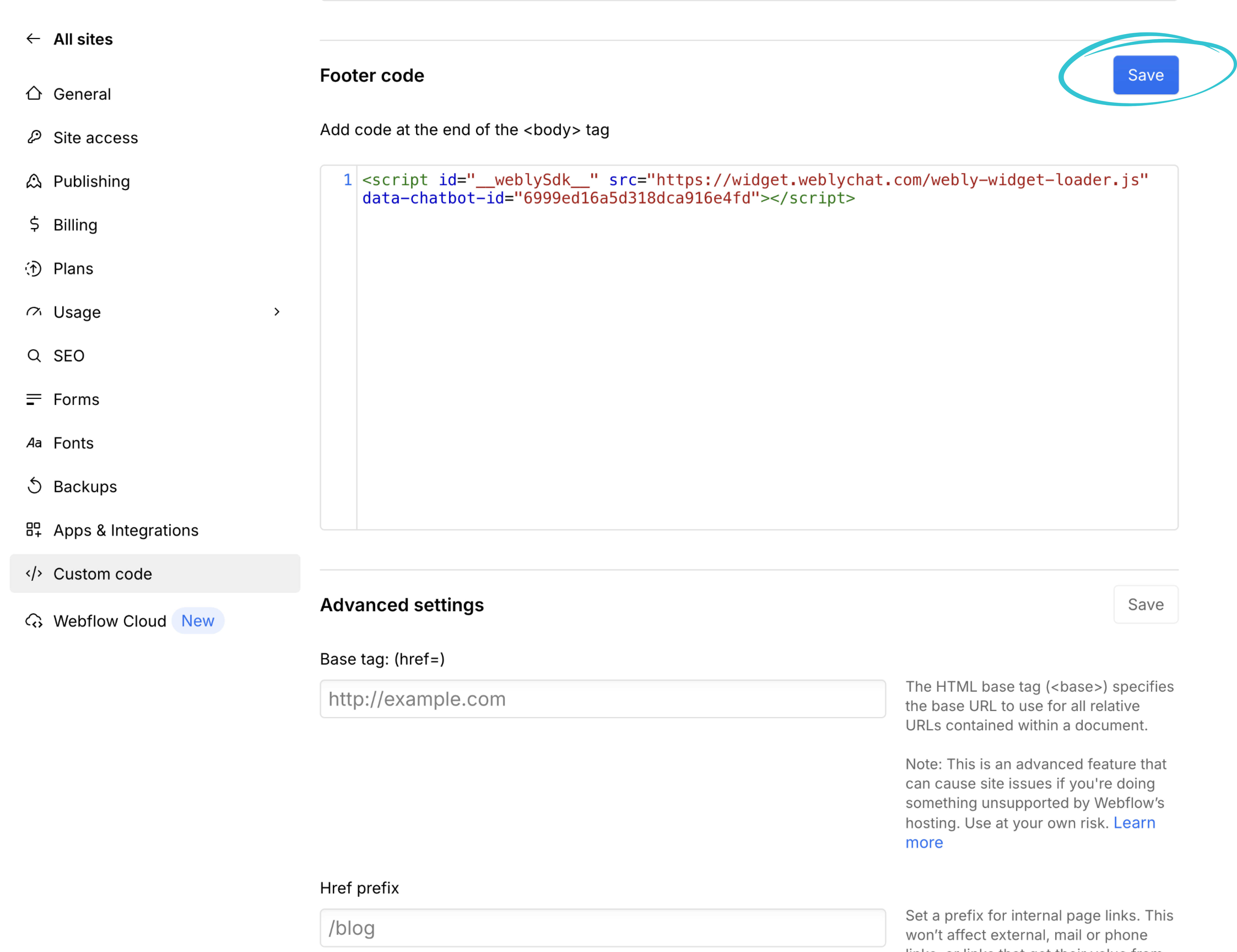The image size is (1237, 952).
Task: Focus the Base tag href input
Action: point(602,699)
